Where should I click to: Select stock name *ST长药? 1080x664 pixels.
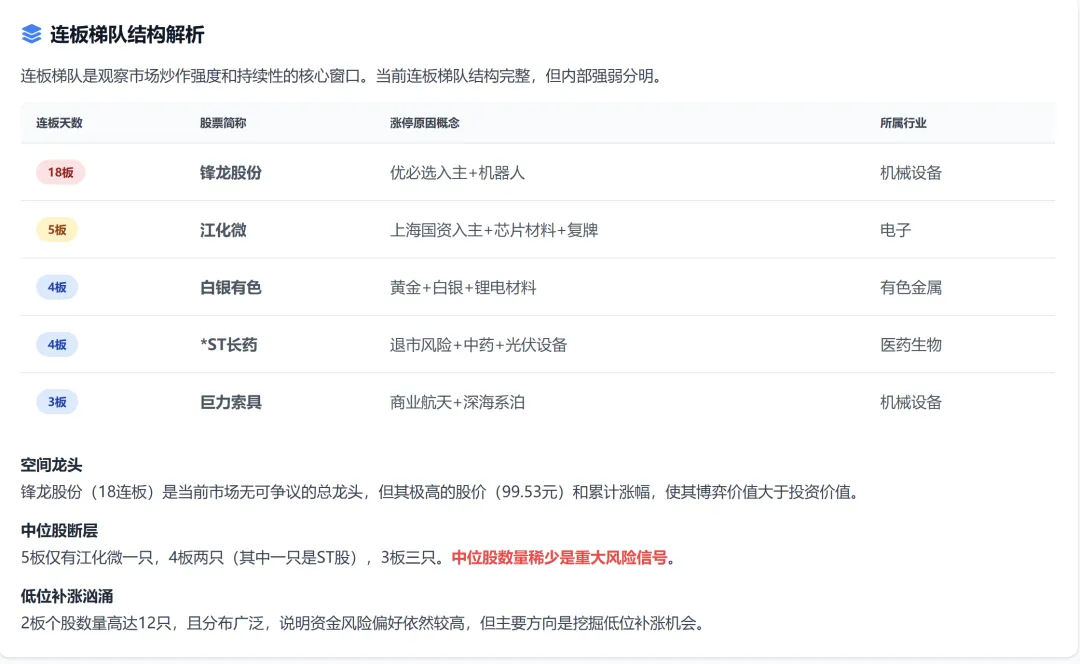click(x=229, y=344)
